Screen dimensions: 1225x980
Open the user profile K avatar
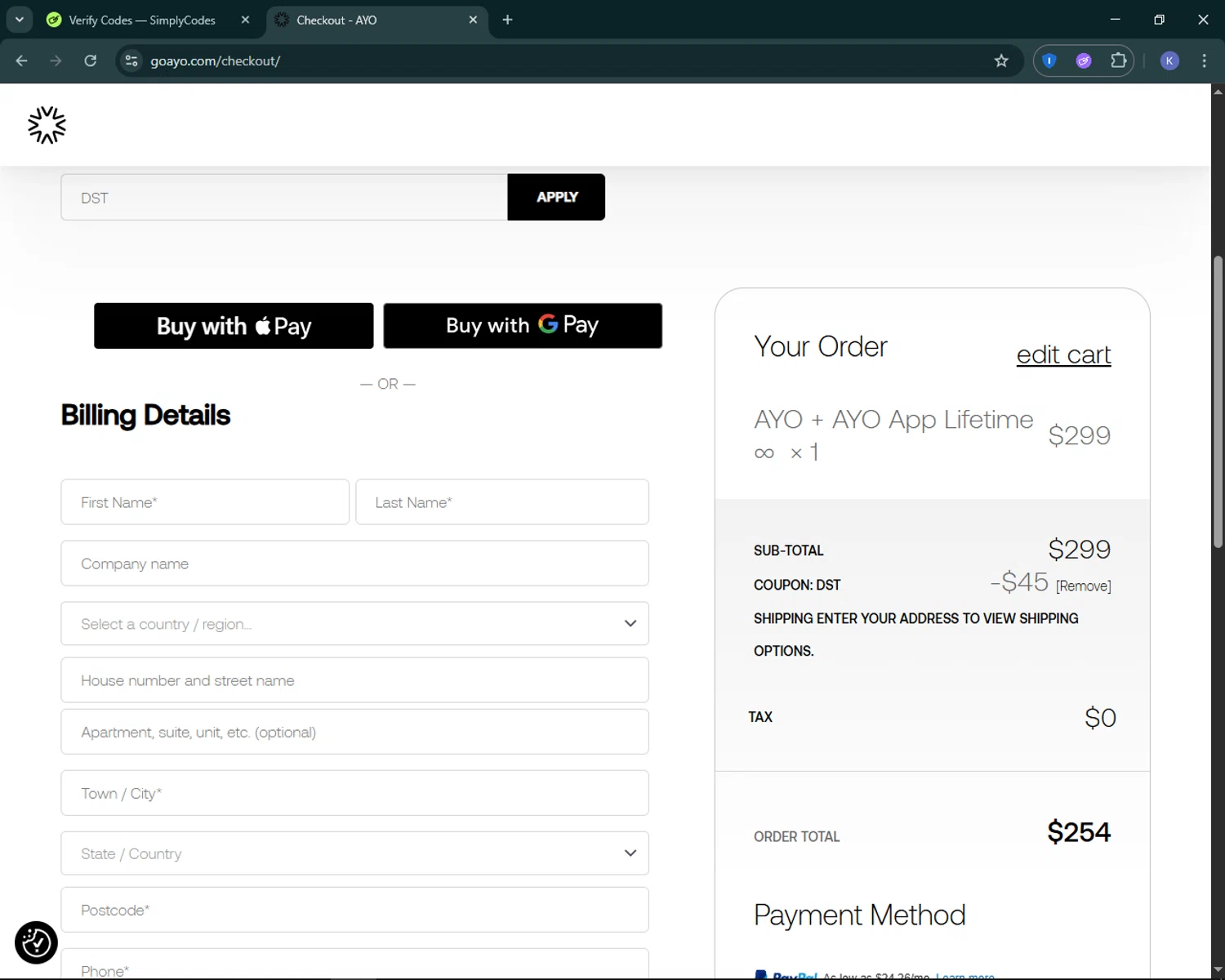tap(1169, 60)
